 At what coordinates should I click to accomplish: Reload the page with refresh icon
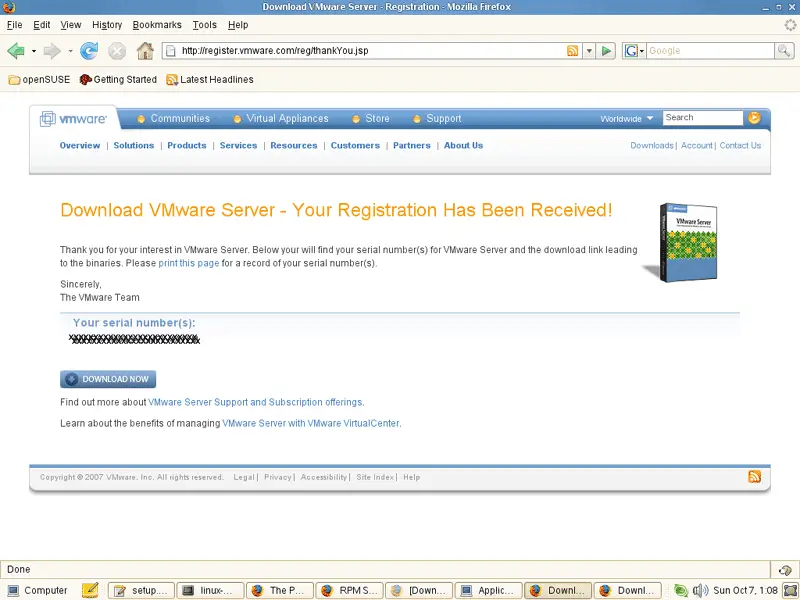(89, 51)
